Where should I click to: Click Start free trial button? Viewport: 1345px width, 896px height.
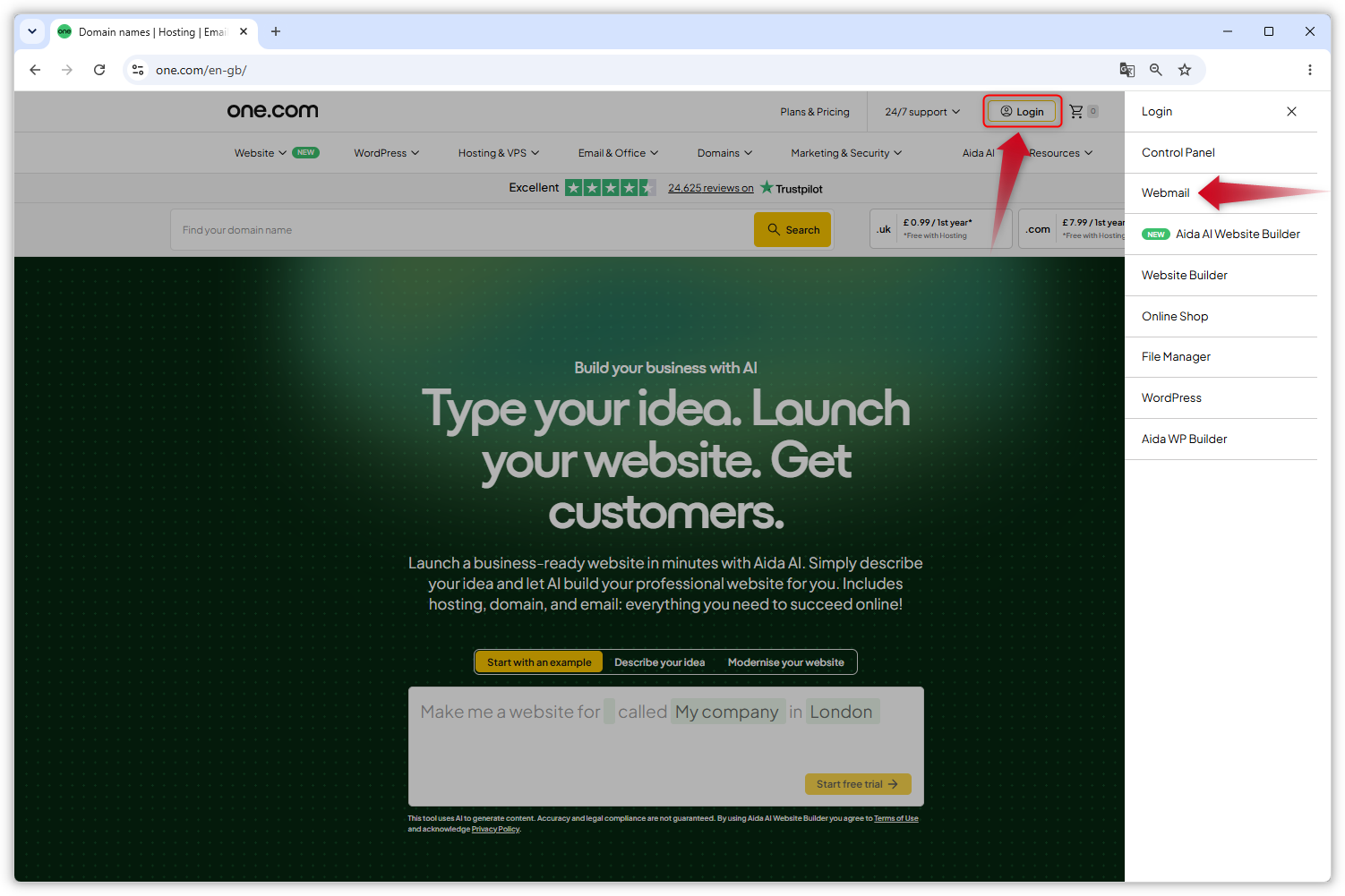[x=858, y=784]
